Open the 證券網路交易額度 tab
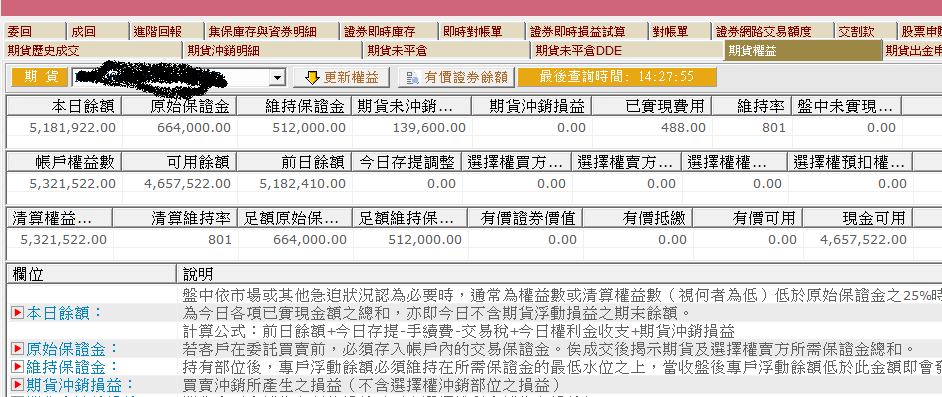 coord(774,31)
